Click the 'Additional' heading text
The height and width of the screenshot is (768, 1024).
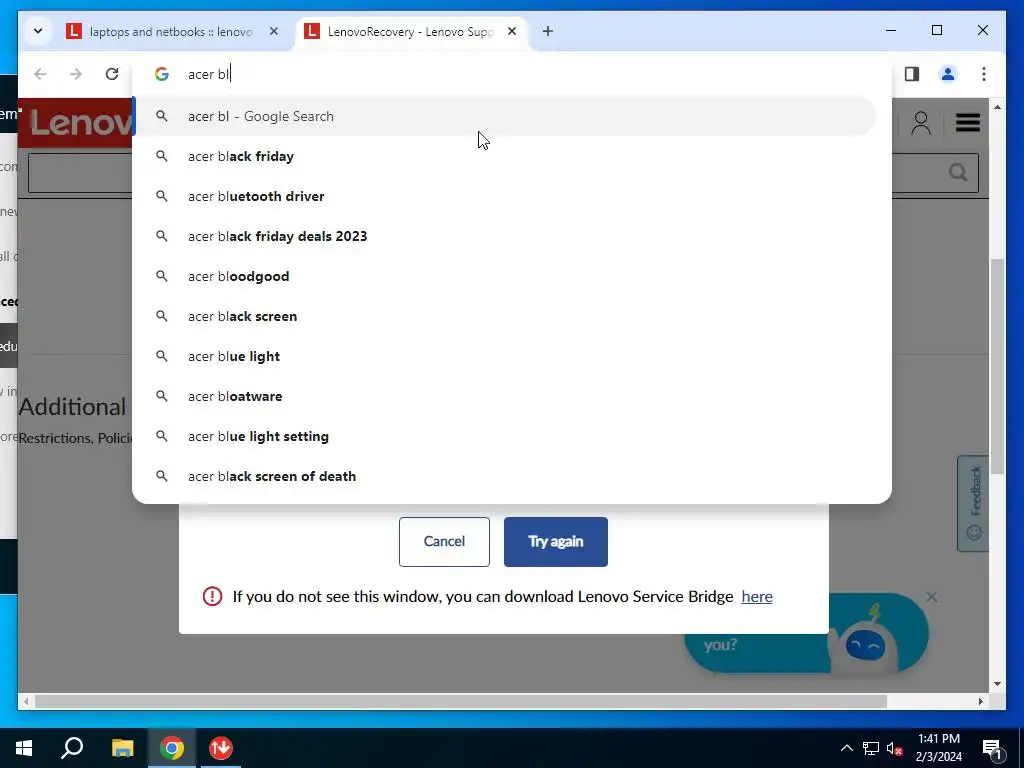[x=72, y=407]
